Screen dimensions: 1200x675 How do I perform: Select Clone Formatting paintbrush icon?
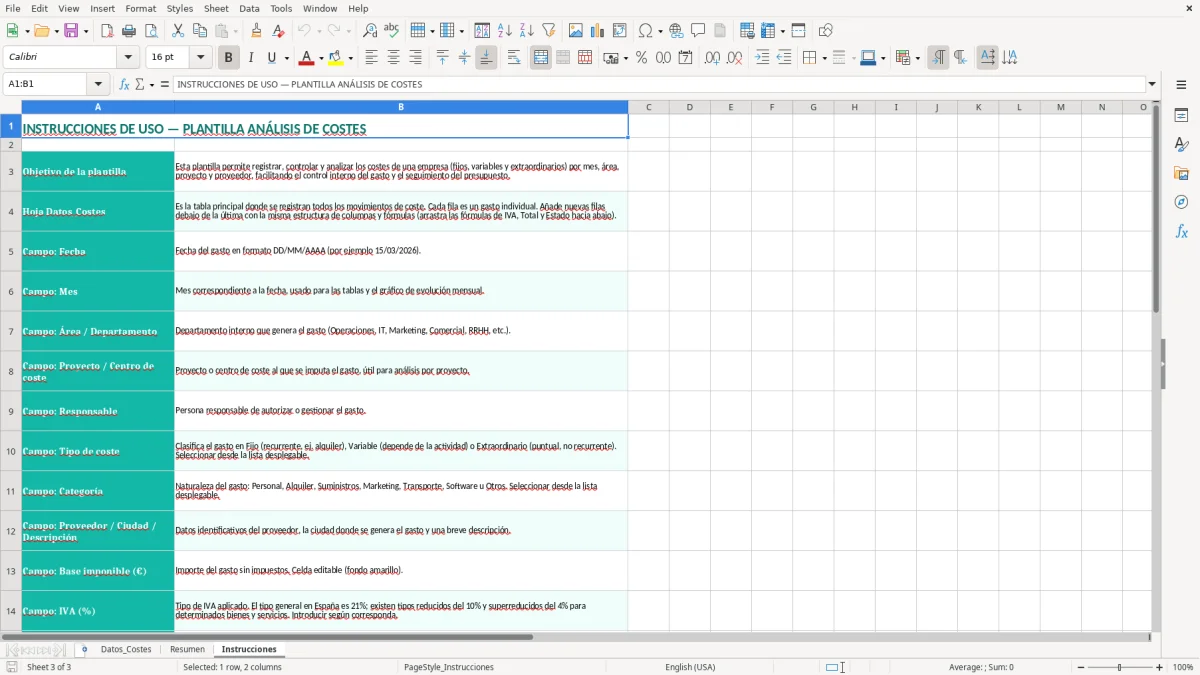tap(257, 31)
